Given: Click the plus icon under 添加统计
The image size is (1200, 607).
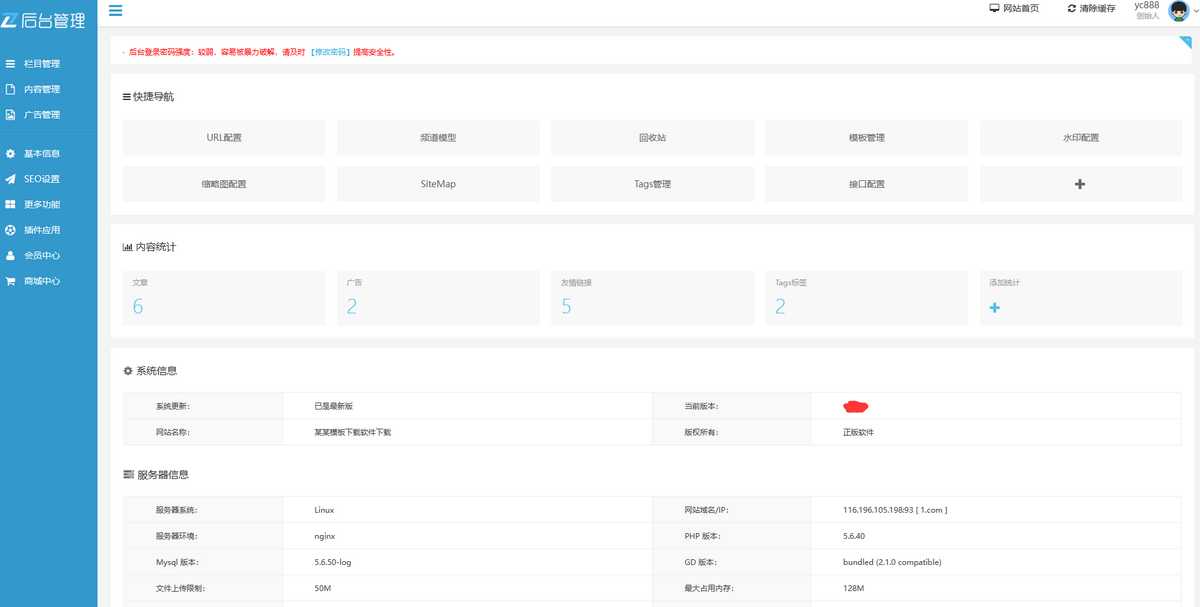Looking at the screenshot, I should click(994, 308).
